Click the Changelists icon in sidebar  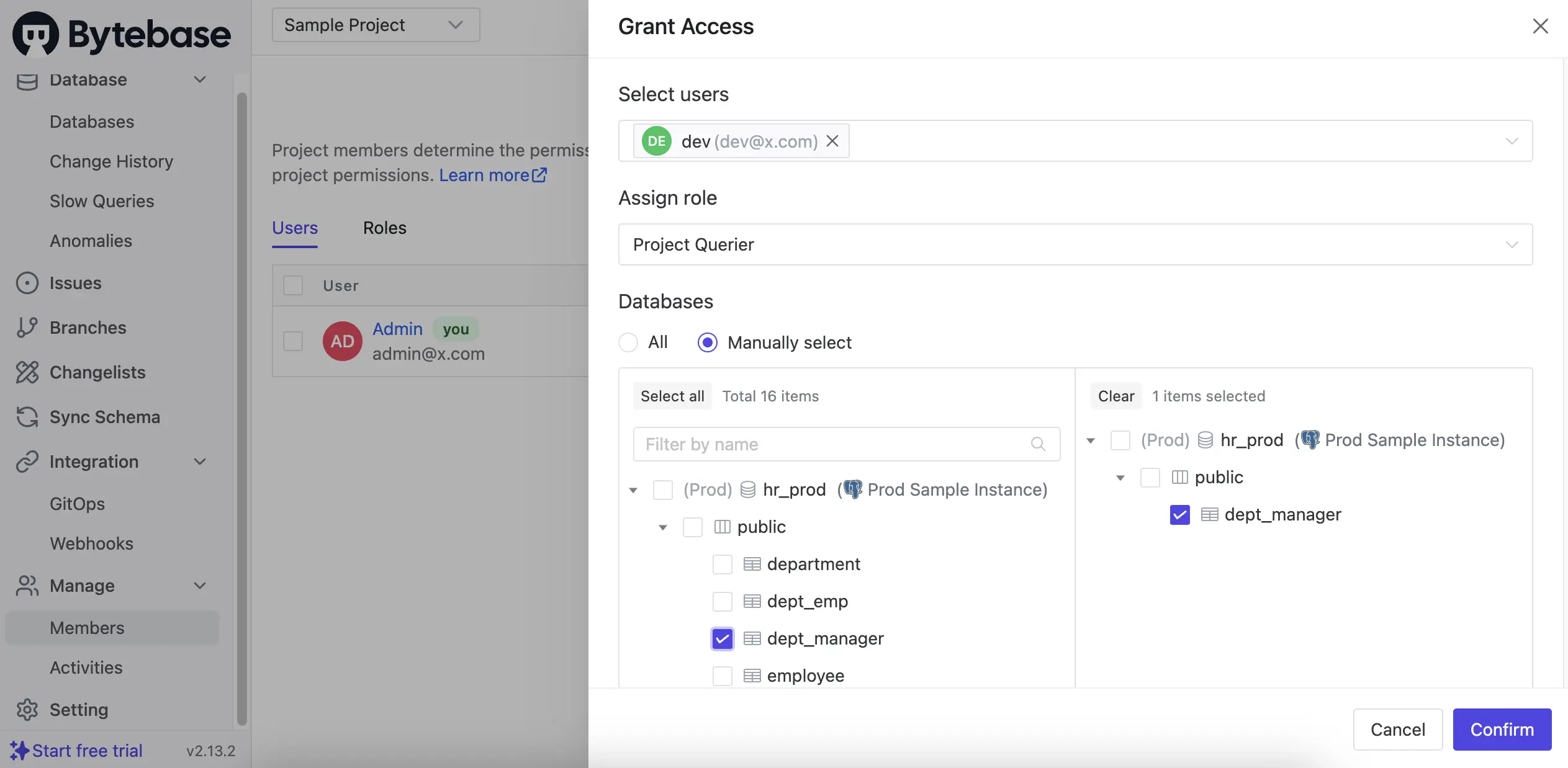click(x=27, y=372)
